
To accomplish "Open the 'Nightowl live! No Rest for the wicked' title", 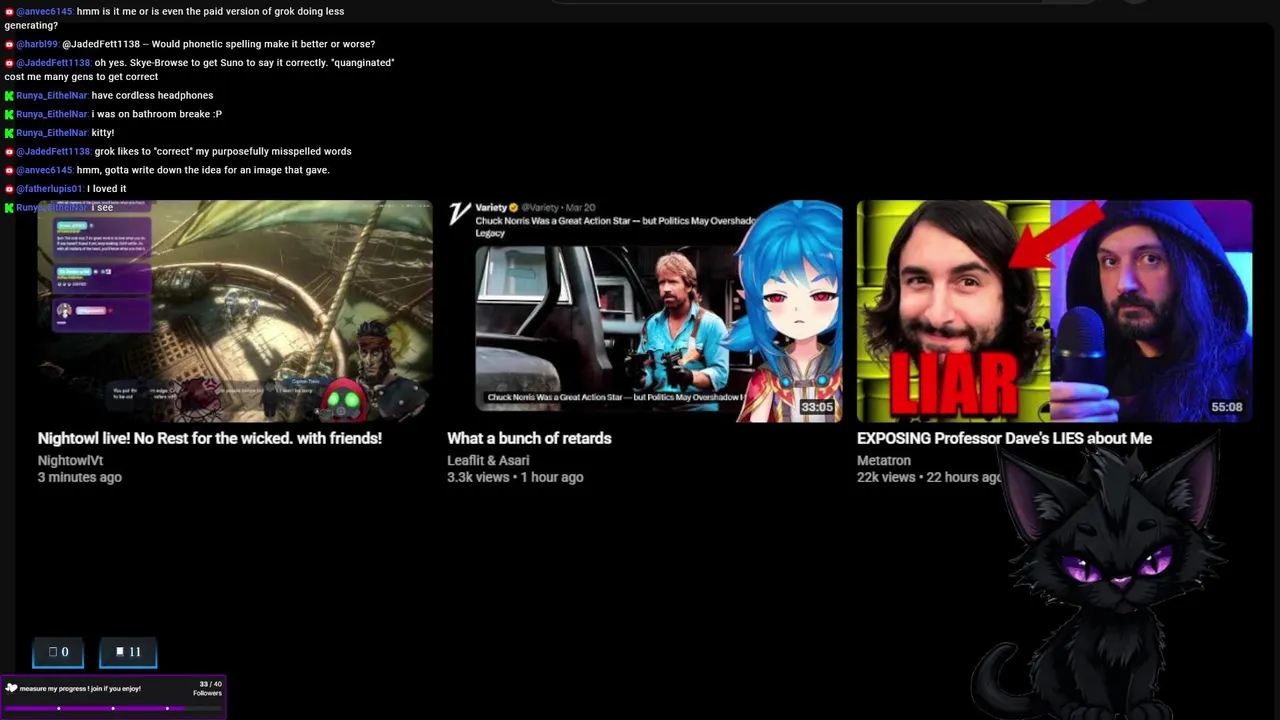I will [210, 438].
